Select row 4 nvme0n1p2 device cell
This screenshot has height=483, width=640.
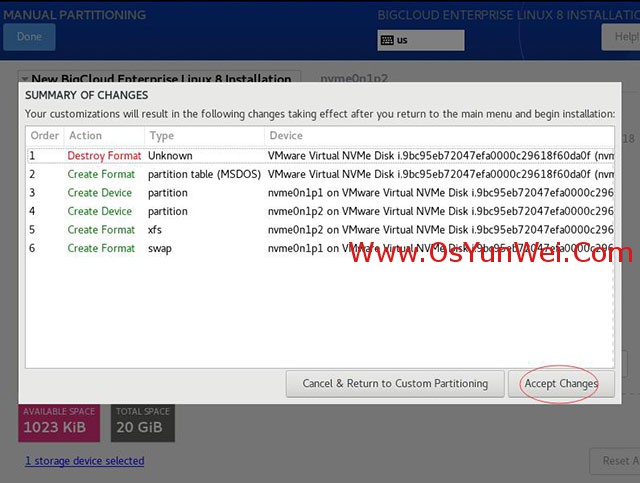click(440, 211)
